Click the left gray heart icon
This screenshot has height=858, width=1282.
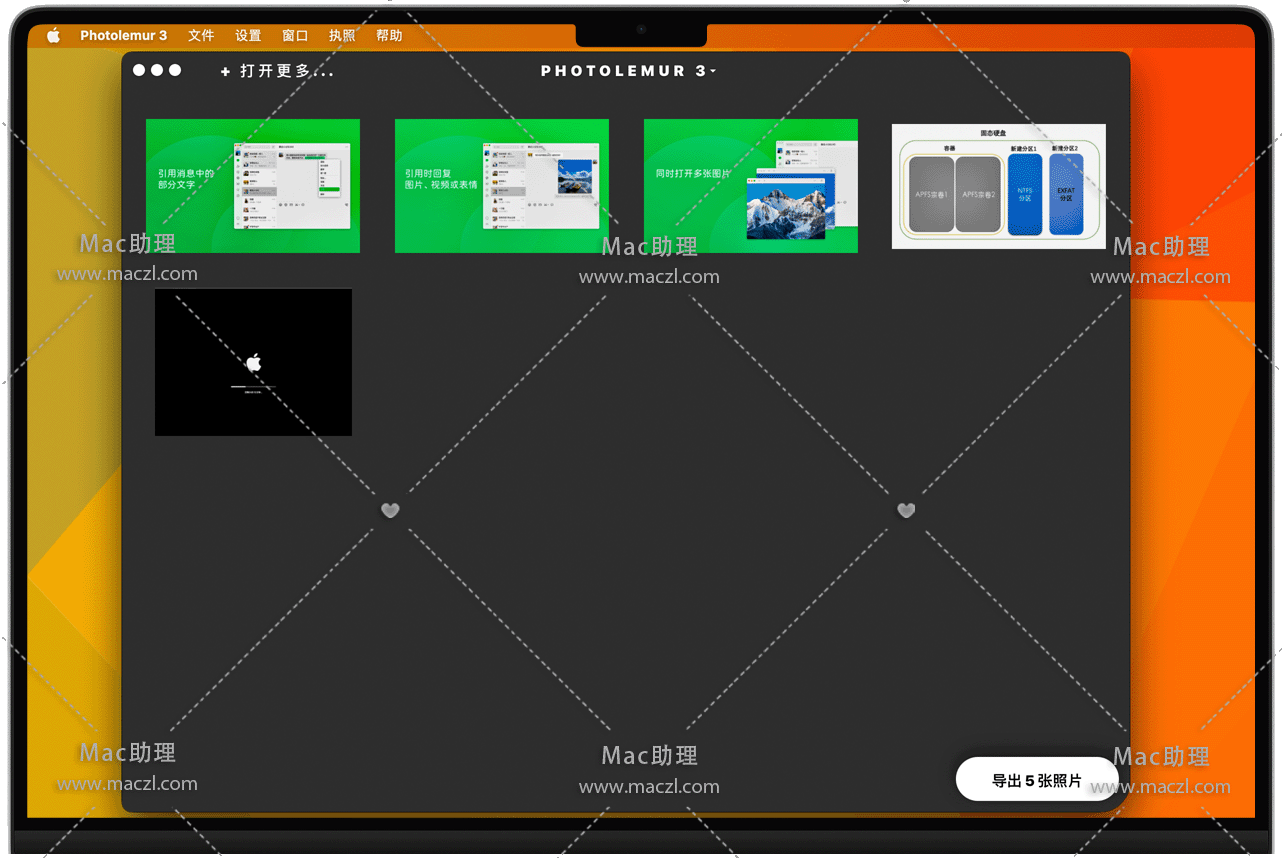(x=390, y=511)
